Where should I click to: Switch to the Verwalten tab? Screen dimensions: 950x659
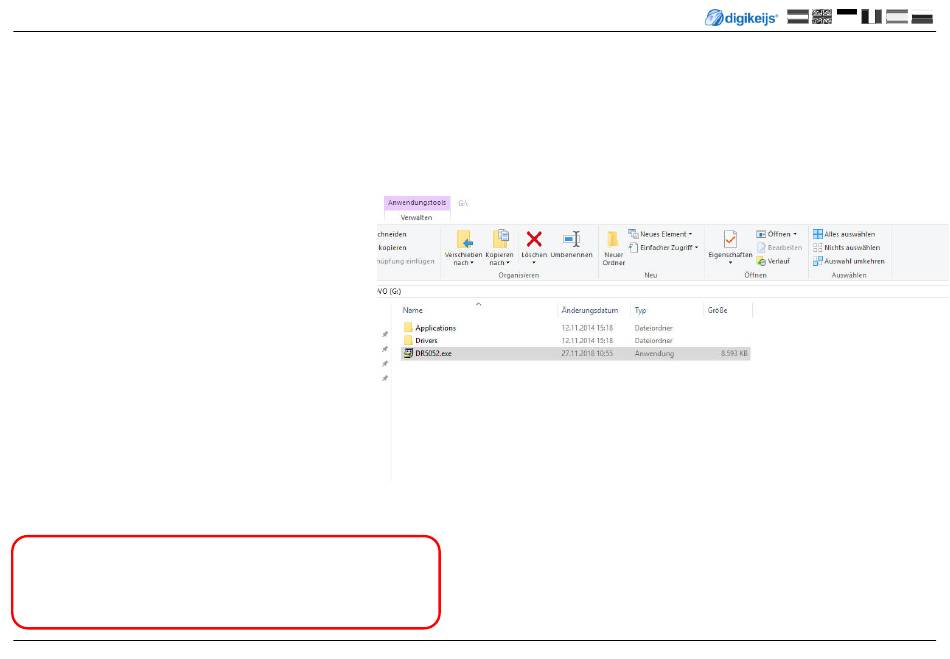click(x=416, y=216)
